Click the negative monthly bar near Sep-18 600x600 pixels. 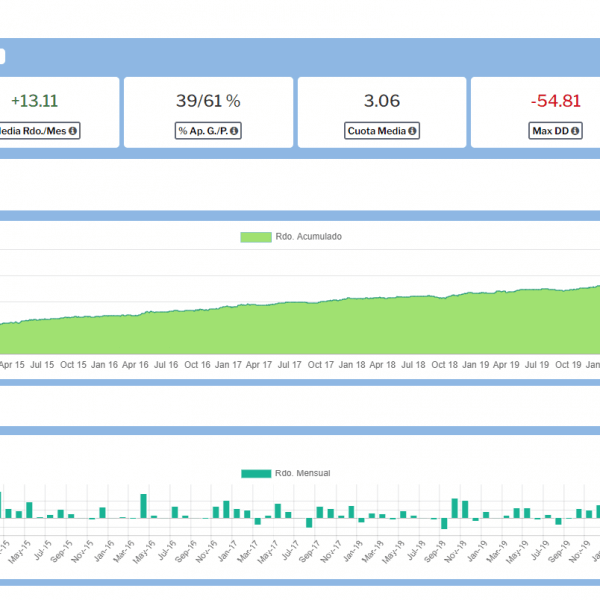pos(444,523)
